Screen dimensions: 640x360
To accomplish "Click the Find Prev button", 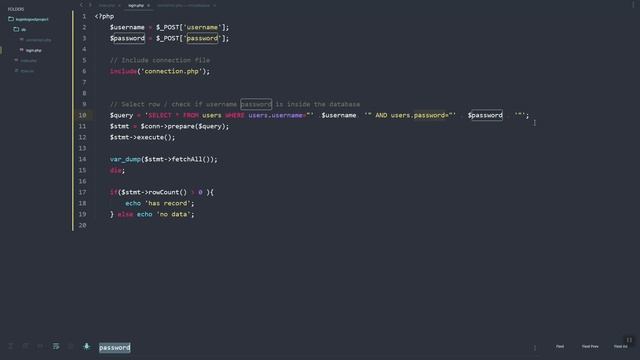I will tap(590, 347).
